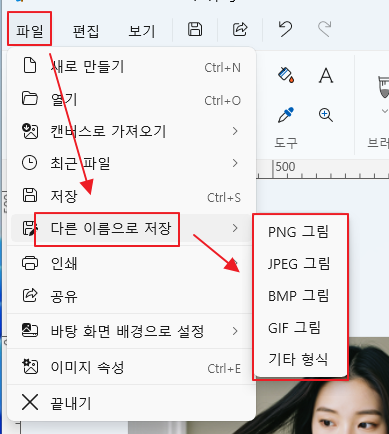Click the Ctrl+O shortcut text
Screen dimensions: 389x434
[222, 100]
